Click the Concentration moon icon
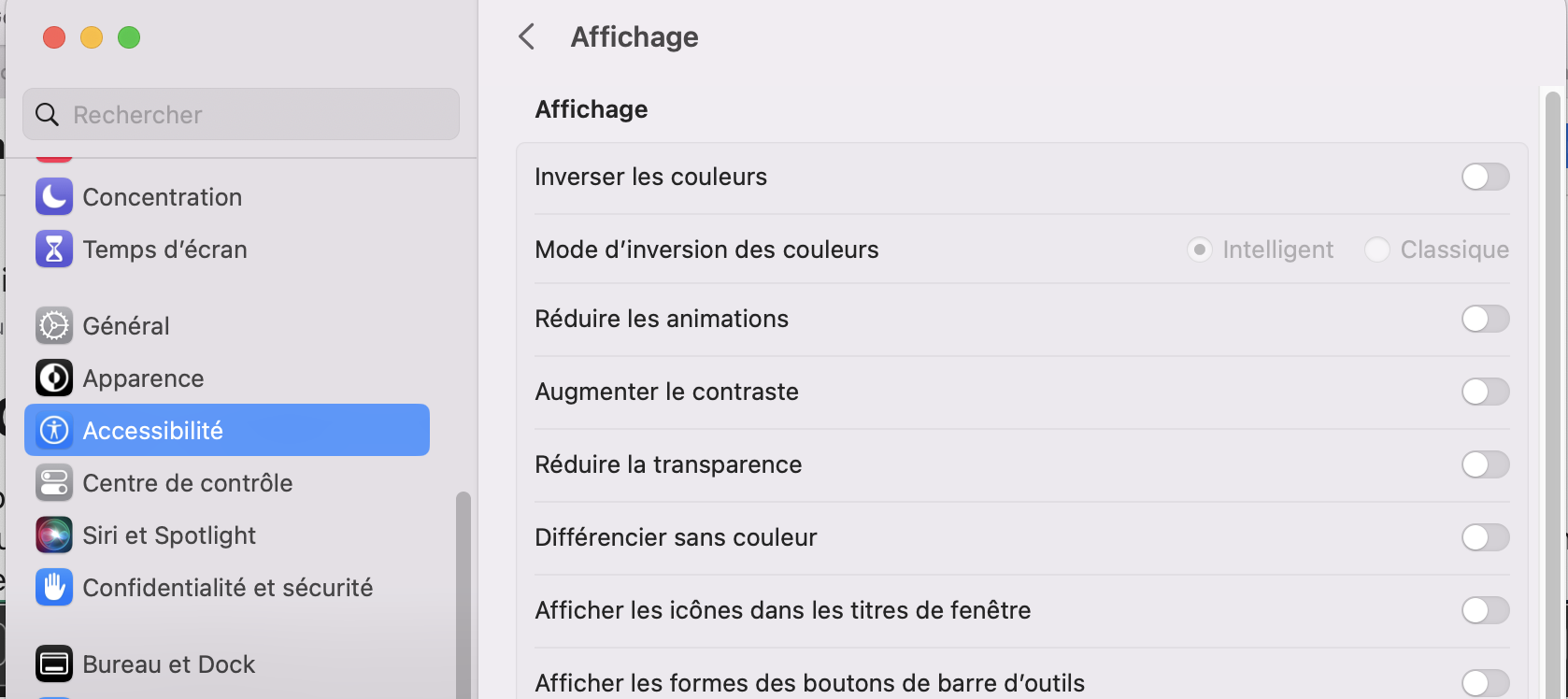 [54, 197]
